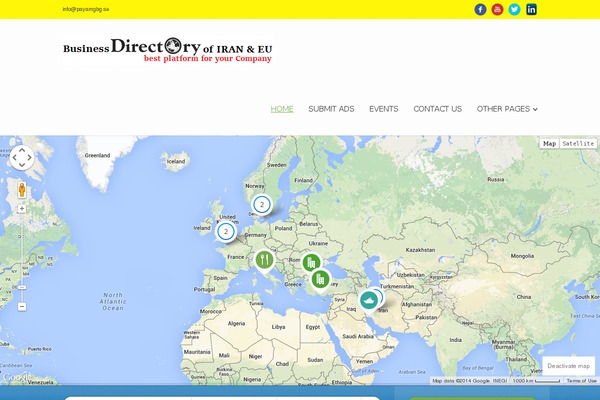The image size is (600, 400).
Task: Open the LinkedIn social icon
Action: coord(531,9)
